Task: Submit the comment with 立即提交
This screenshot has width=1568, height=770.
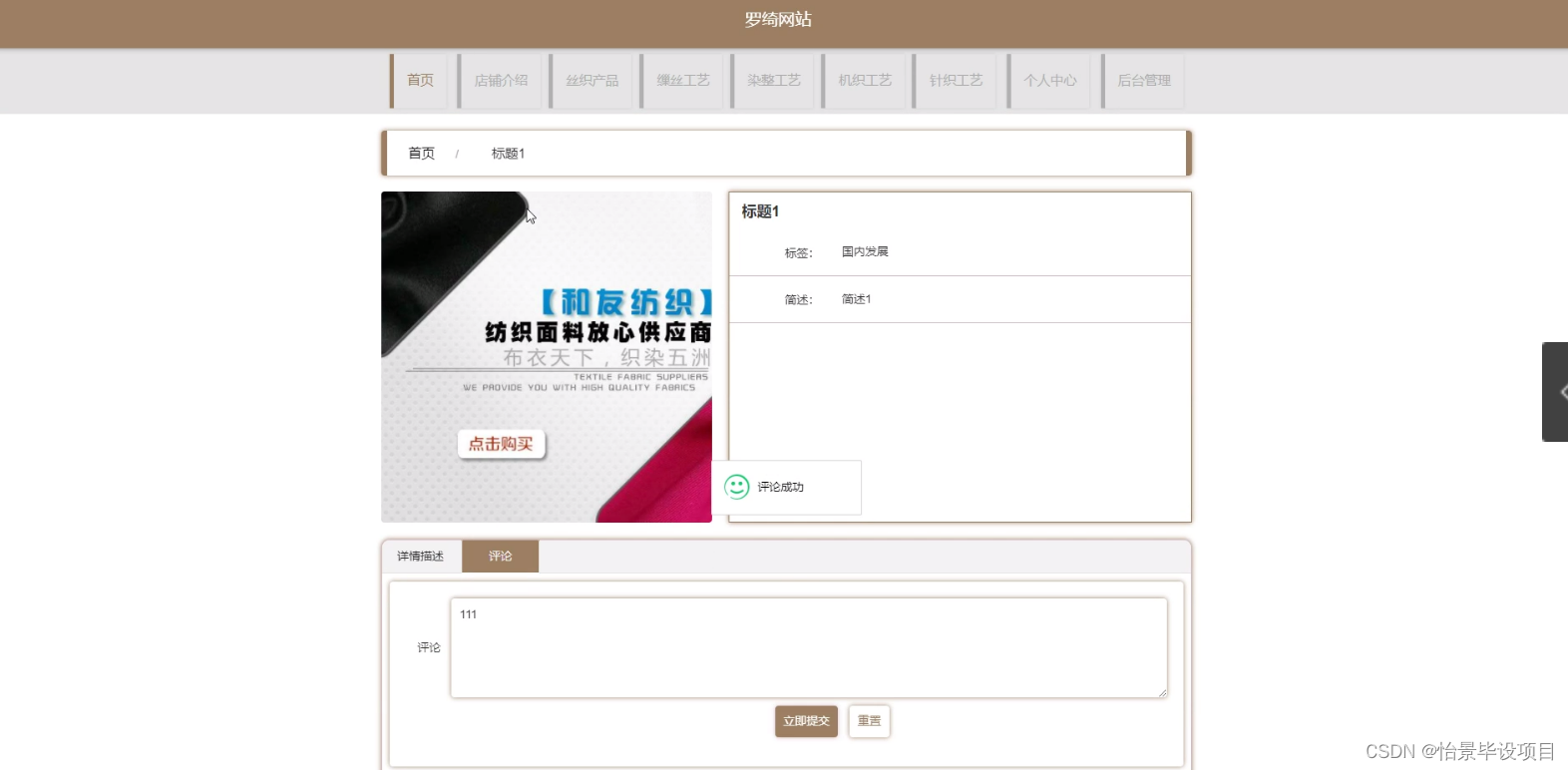Action: coord(806,721)
